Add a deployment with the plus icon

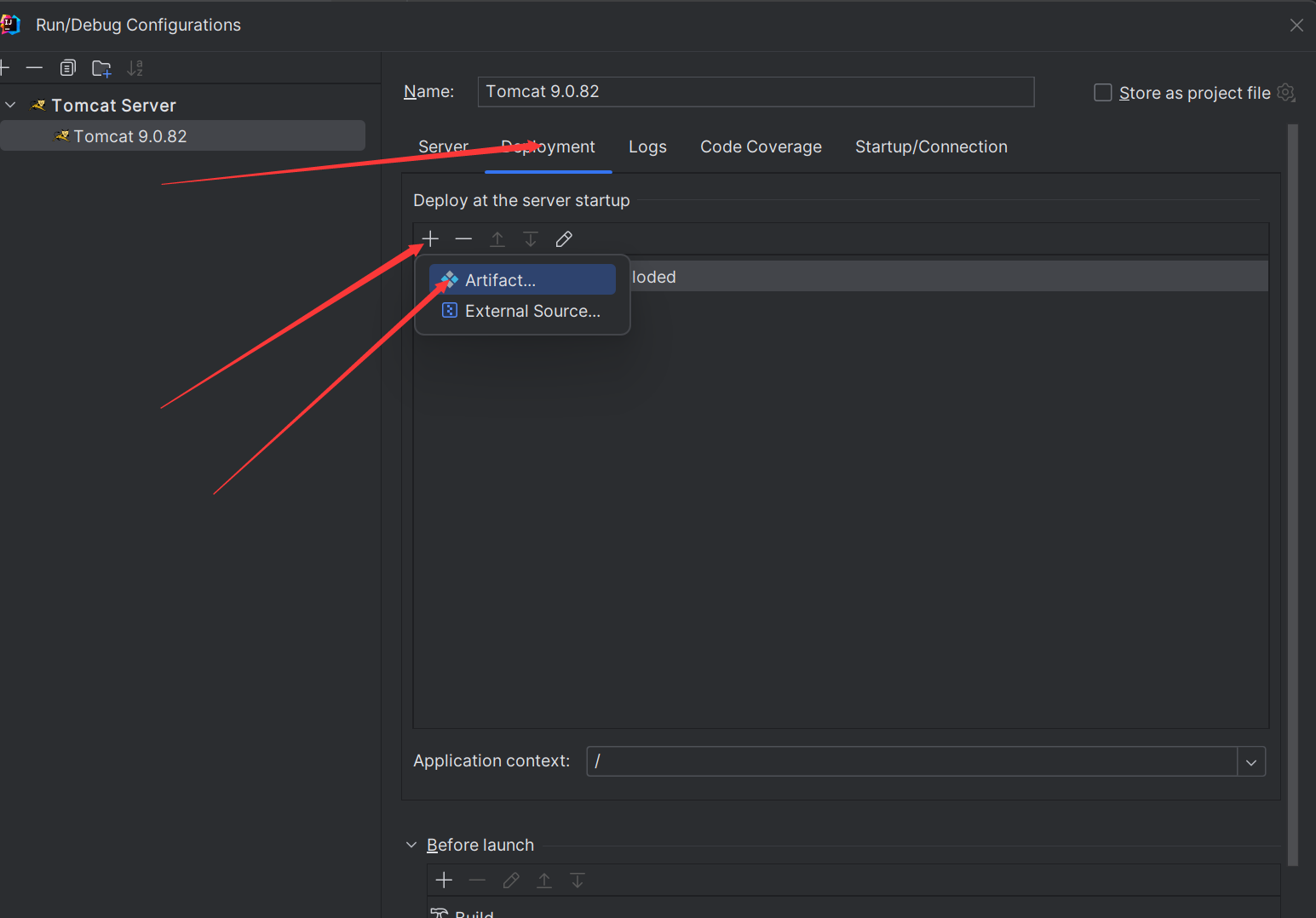tap(430, 239)
